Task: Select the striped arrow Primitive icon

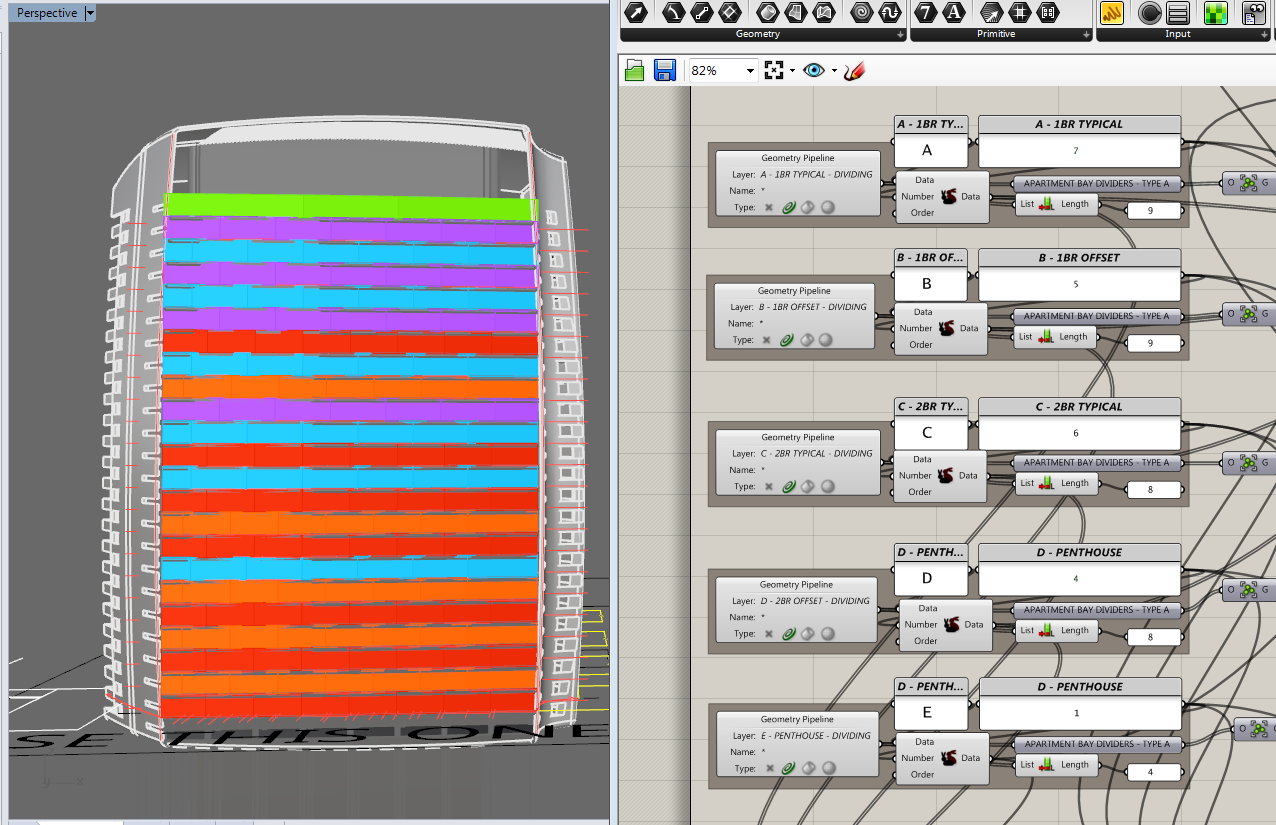Action: point(992,13)
